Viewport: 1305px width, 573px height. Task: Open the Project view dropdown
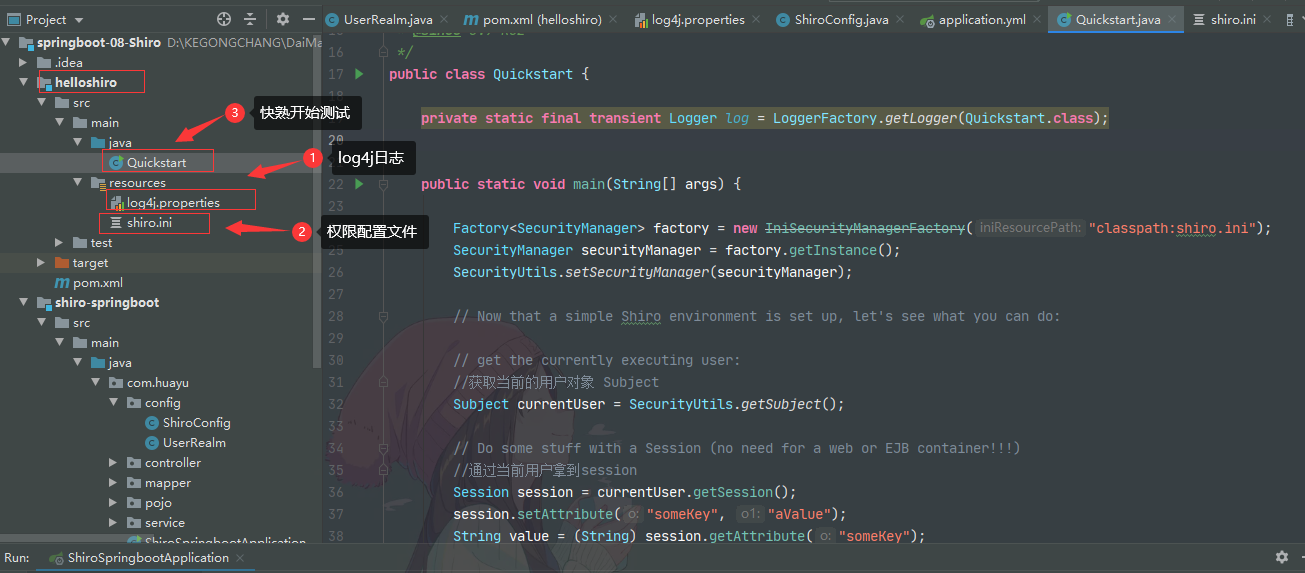(79, 19)
